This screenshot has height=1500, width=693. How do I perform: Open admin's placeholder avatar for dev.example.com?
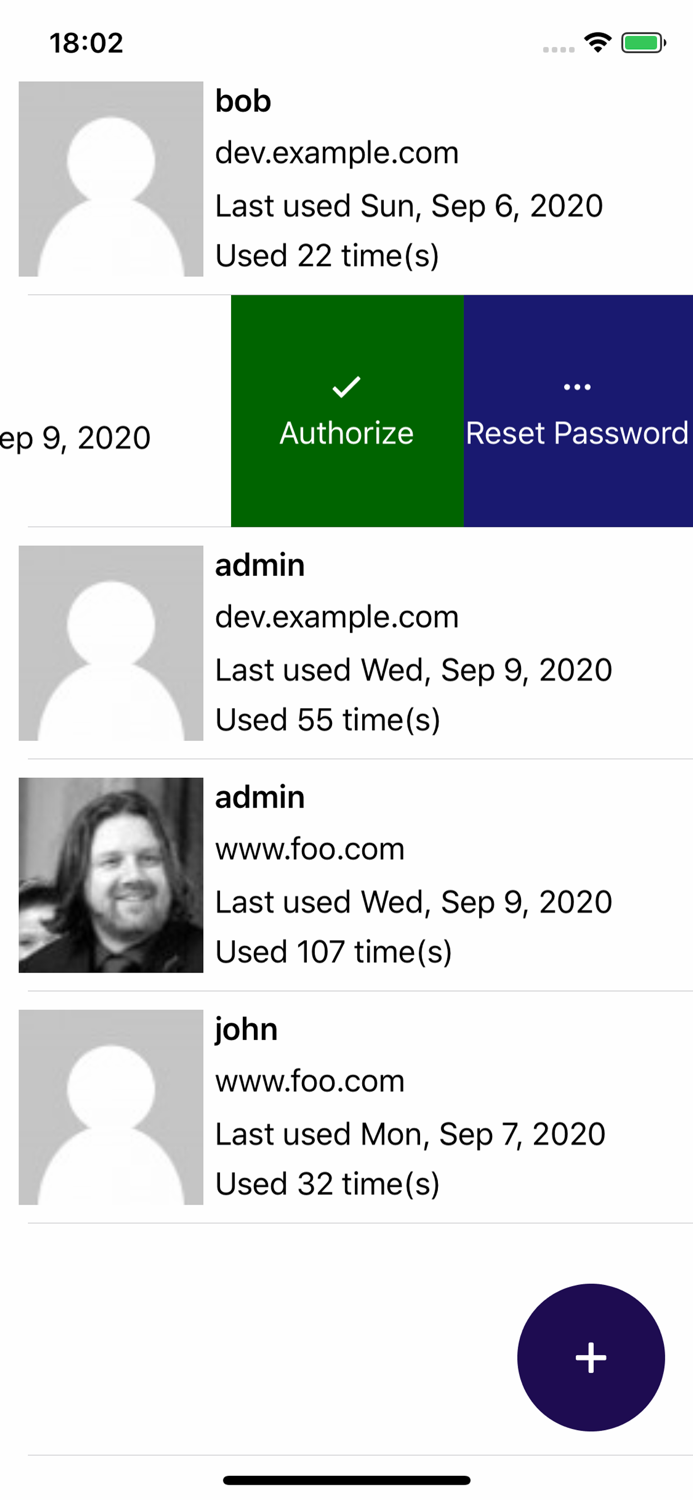110,642
